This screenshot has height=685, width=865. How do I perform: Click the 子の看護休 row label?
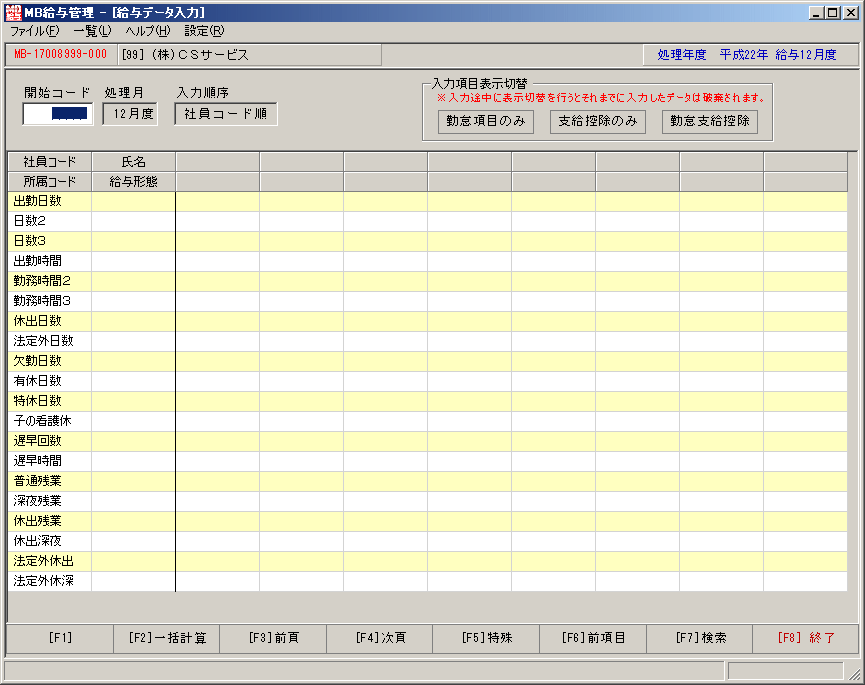click(50, 421)
